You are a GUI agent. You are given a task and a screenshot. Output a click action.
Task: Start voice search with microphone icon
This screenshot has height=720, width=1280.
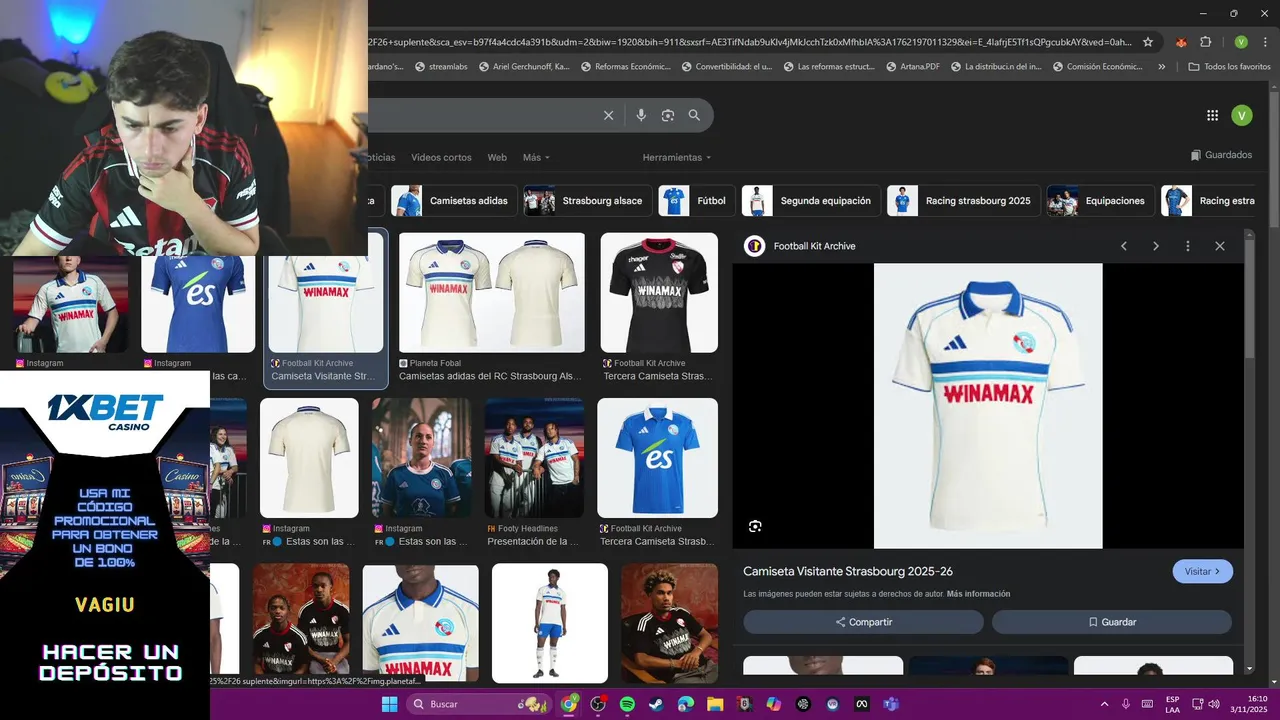tap(641, 115)
